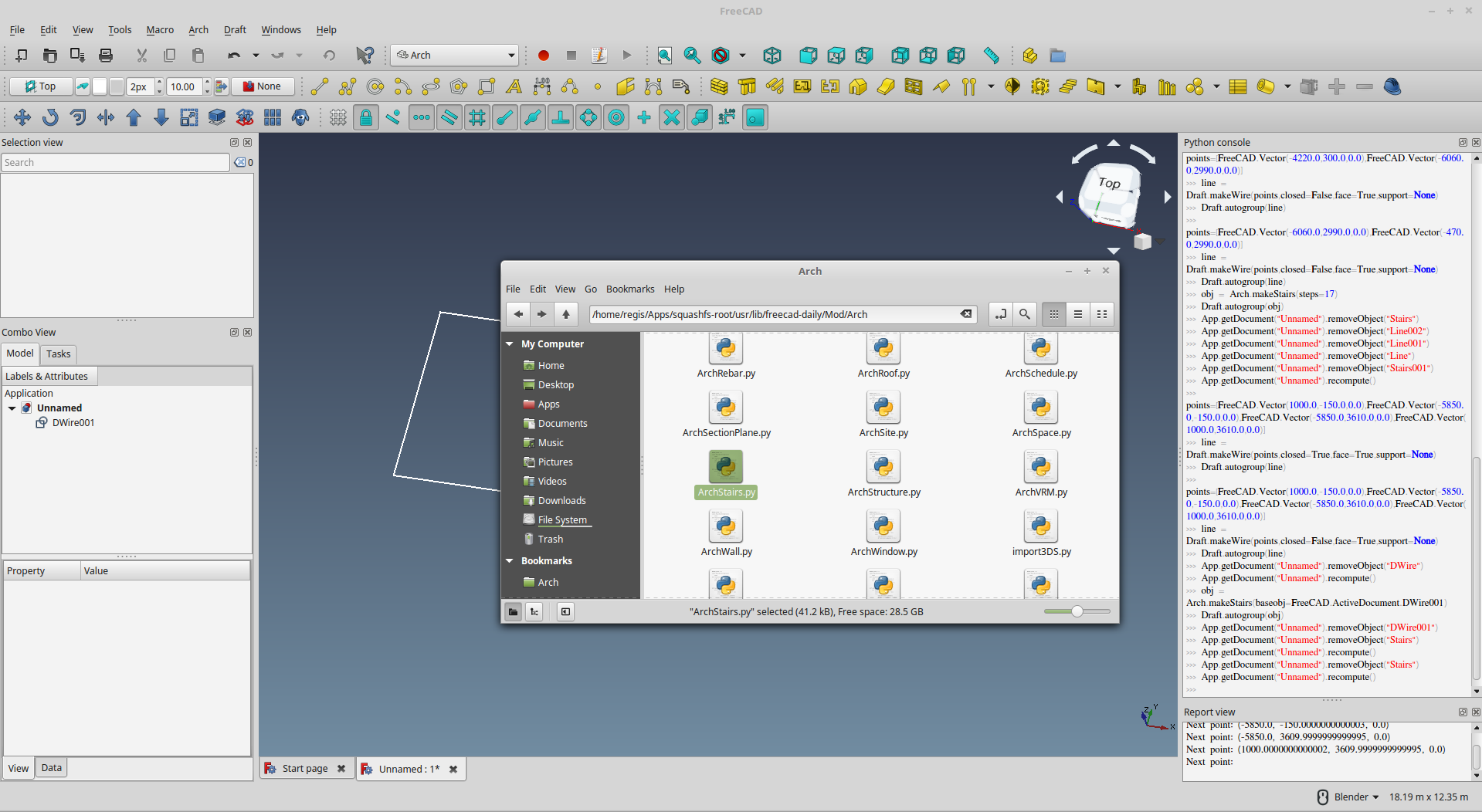This screenshot has width=1482, height=812.
Task: Open the Macro menu
Action: (160, 29)
